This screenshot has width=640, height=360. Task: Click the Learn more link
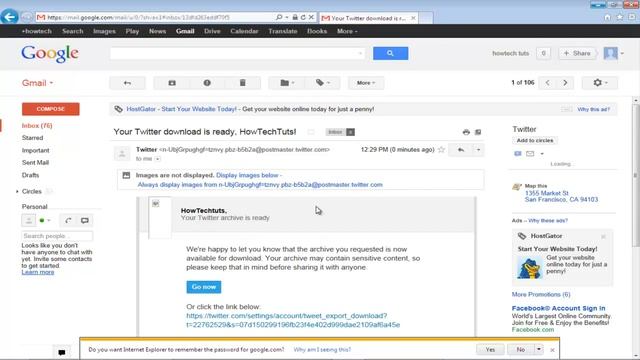[x=38, y=272]
